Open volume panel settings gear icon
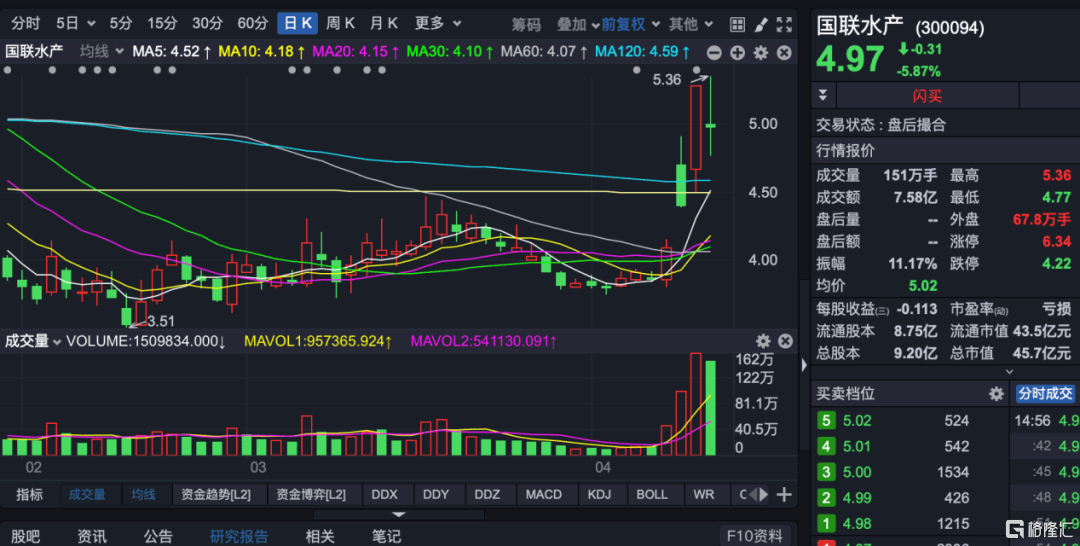The width and height of the screenshot is (1080, 546). pyautogui.click(x=762, y=341)
